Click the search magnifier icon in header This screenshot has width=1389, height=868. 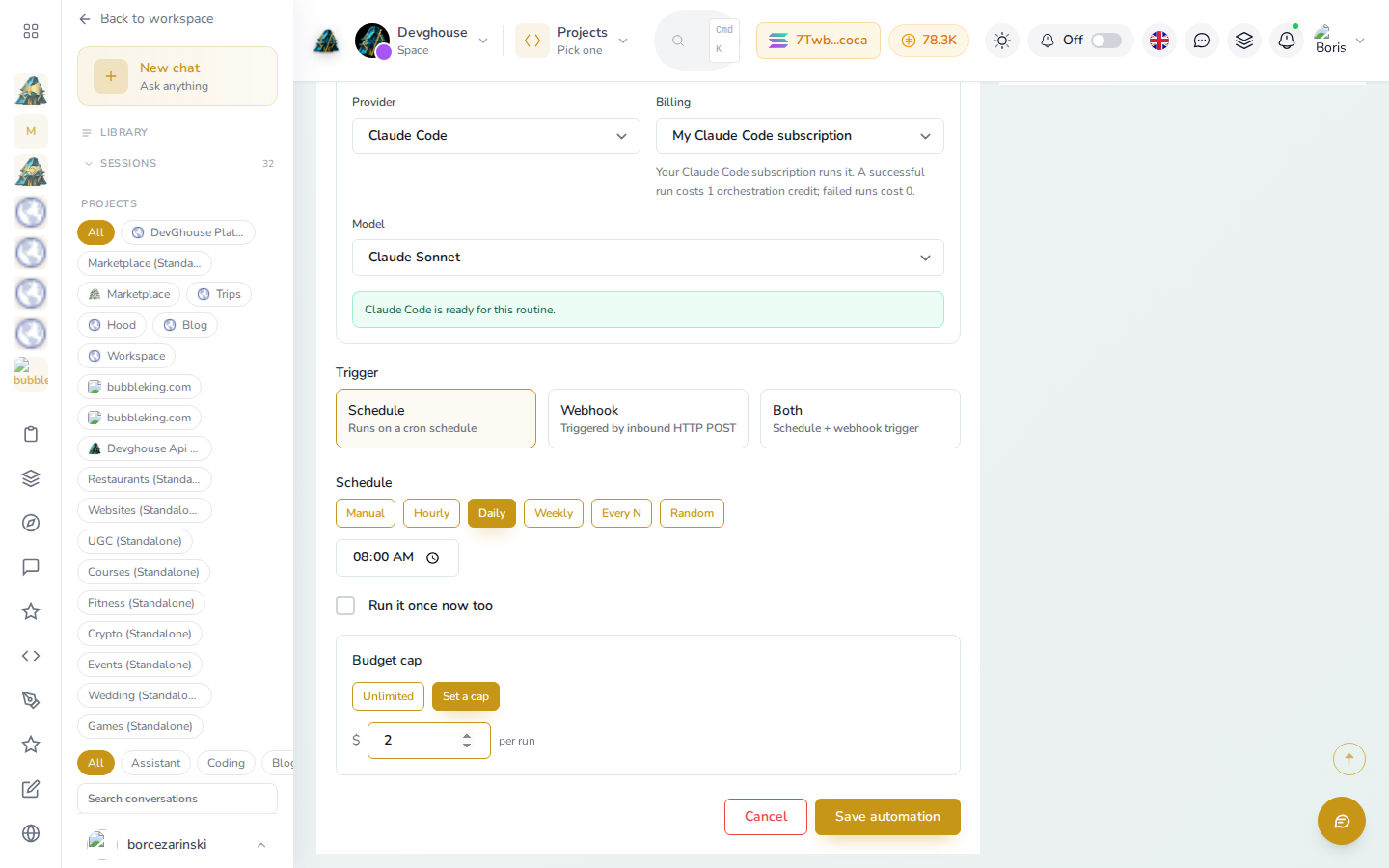pos(678,41)
